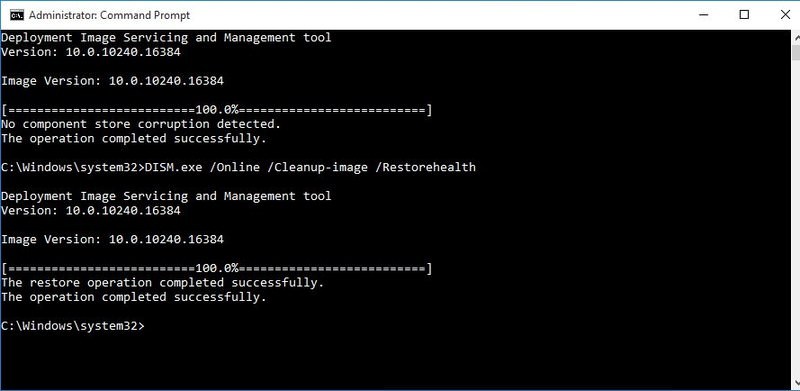Minimize the Command Prompt window
The height and width of the screenshot is (391, 800).
pos(704,15)
